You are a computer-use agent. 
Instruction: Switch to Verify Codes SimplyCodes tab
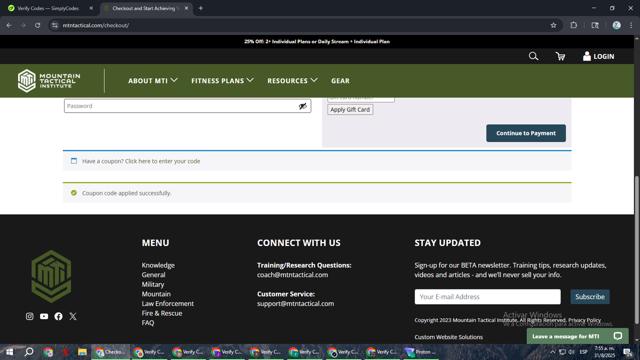[48, 8]
